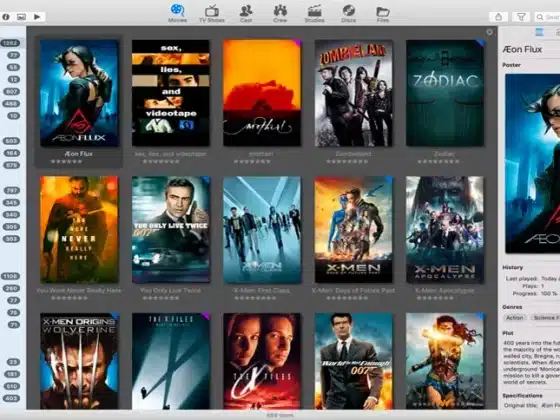This screenshot has height=420, width=560.
Task: Show the Discs section
Action: pyautogui.click(x=349, y=13)
